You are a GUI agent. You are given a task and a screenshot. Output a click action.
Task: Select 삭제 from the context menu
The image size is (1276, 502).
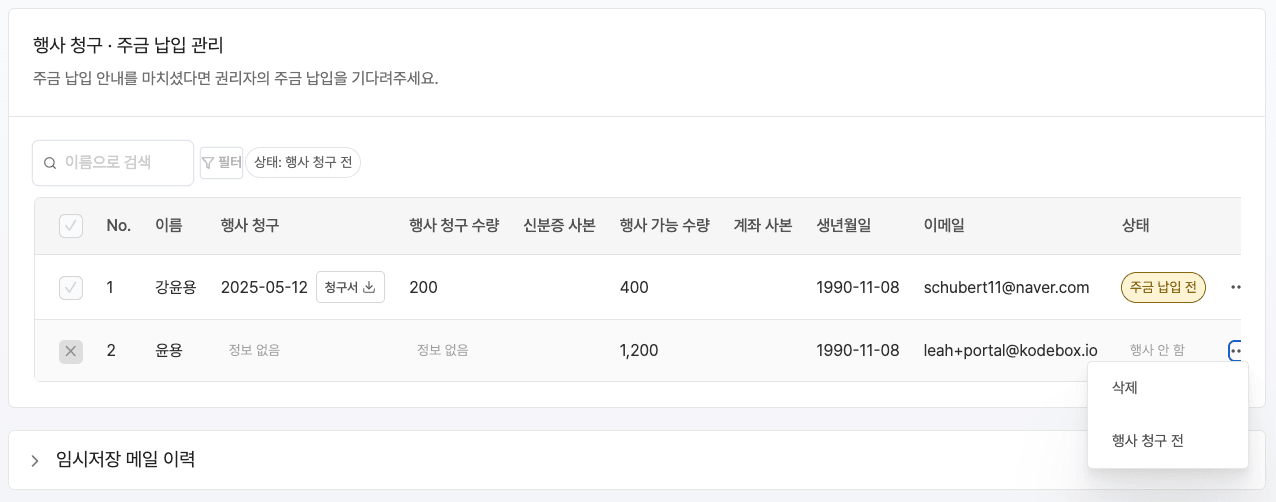click(x=1125, y=388)
